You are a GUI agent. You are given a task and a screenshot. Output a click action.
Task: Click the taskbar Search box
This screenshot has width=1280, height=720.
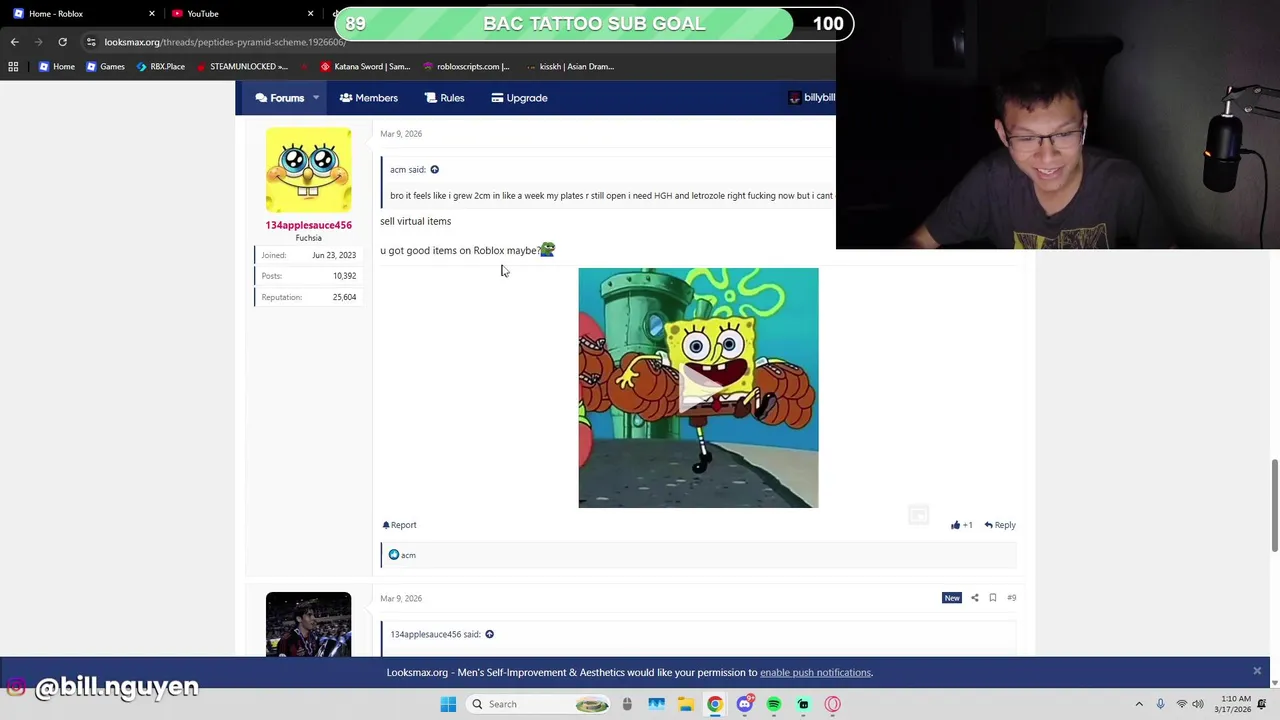540,704
